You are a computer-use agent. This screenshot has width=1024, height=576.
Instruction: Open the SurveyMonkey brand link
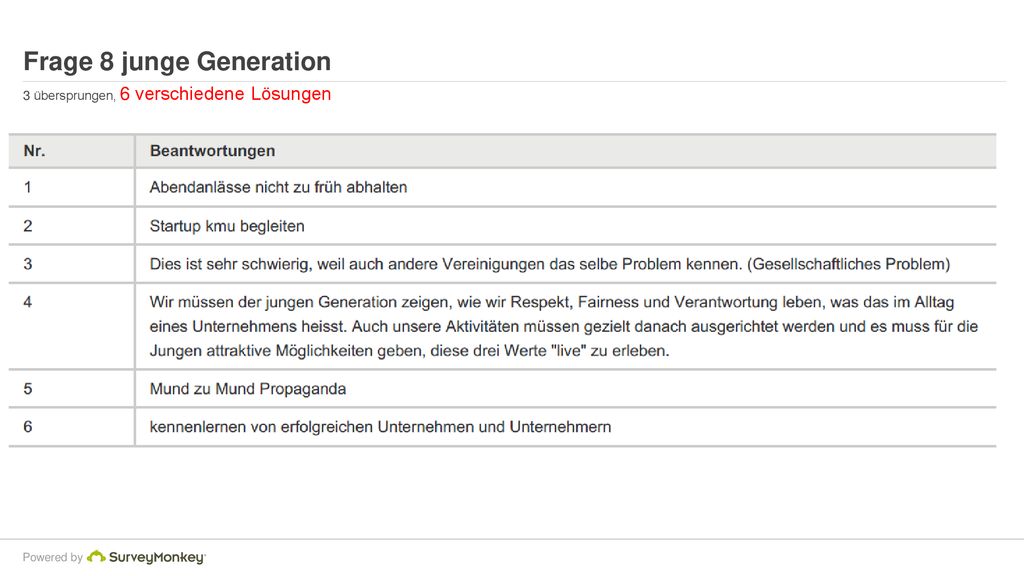(x=157, y=557)
